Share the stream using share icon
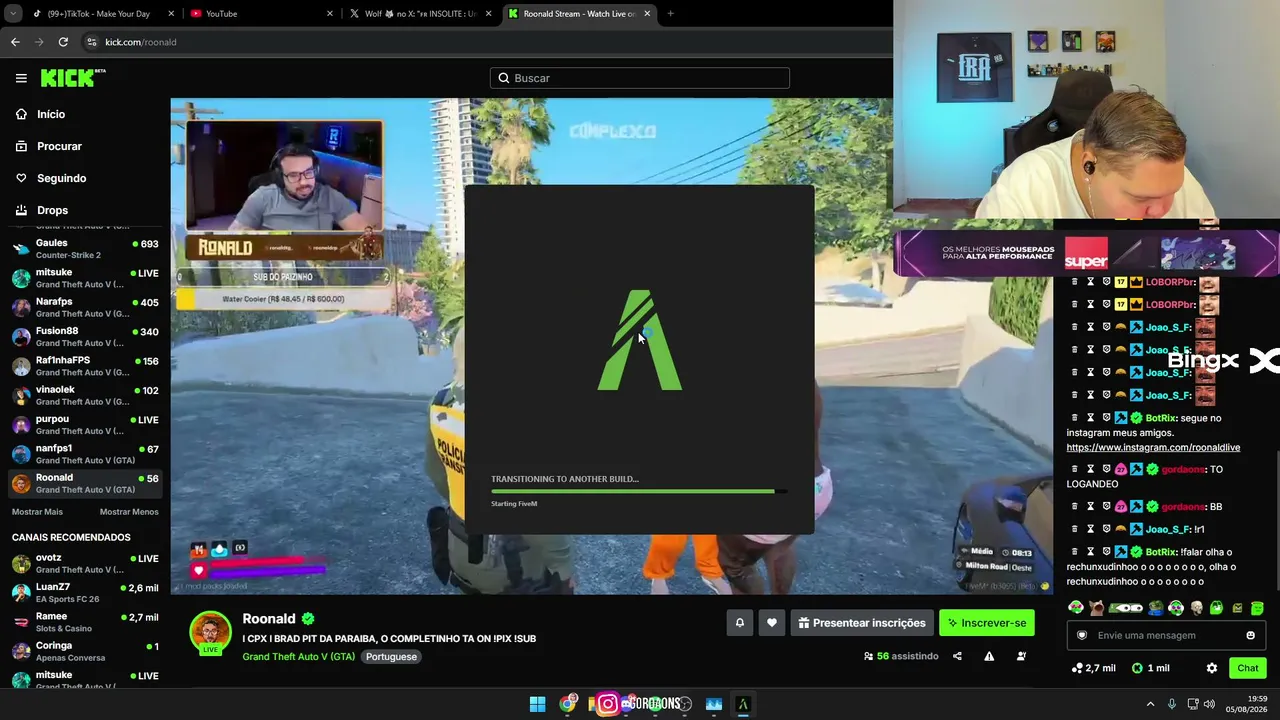This screenshot has width=1280, height=720. [x=957, y=656]
